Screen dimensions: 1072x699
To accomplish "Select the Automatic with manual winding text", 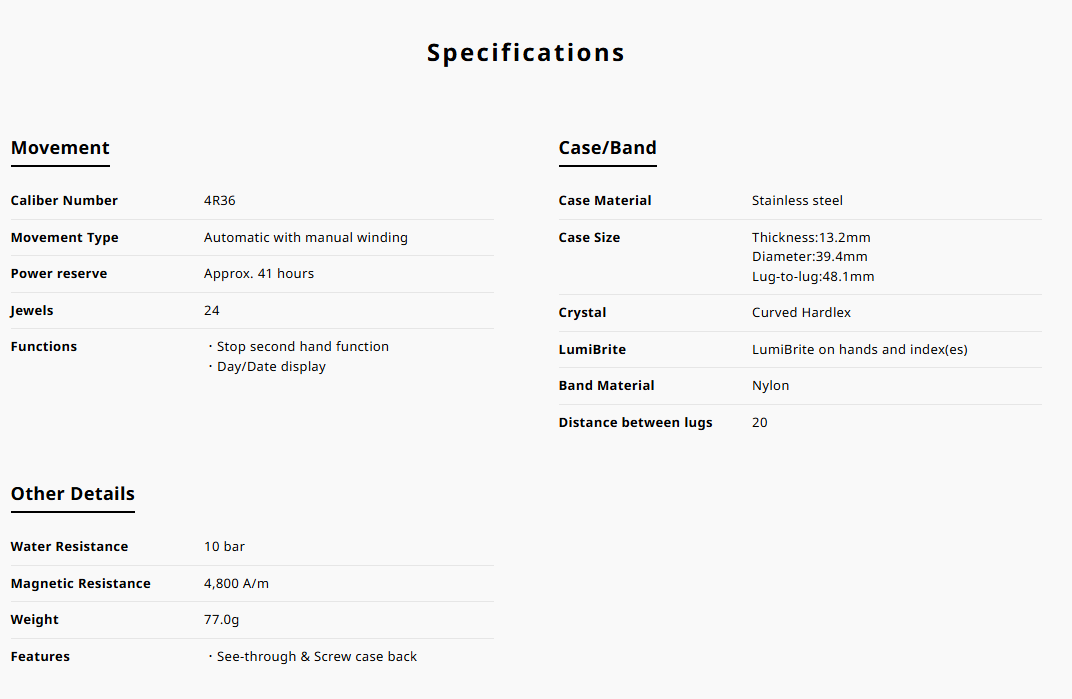I will [306, 238].
